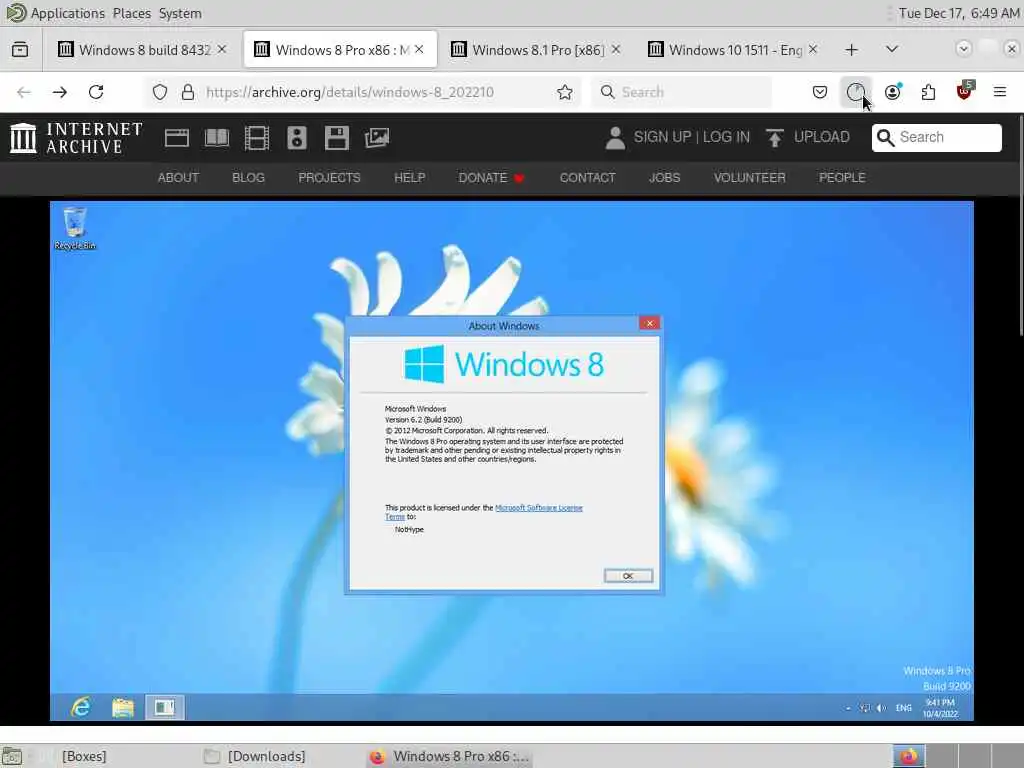Click the site security padlock icon

click(x=188, y=92)
